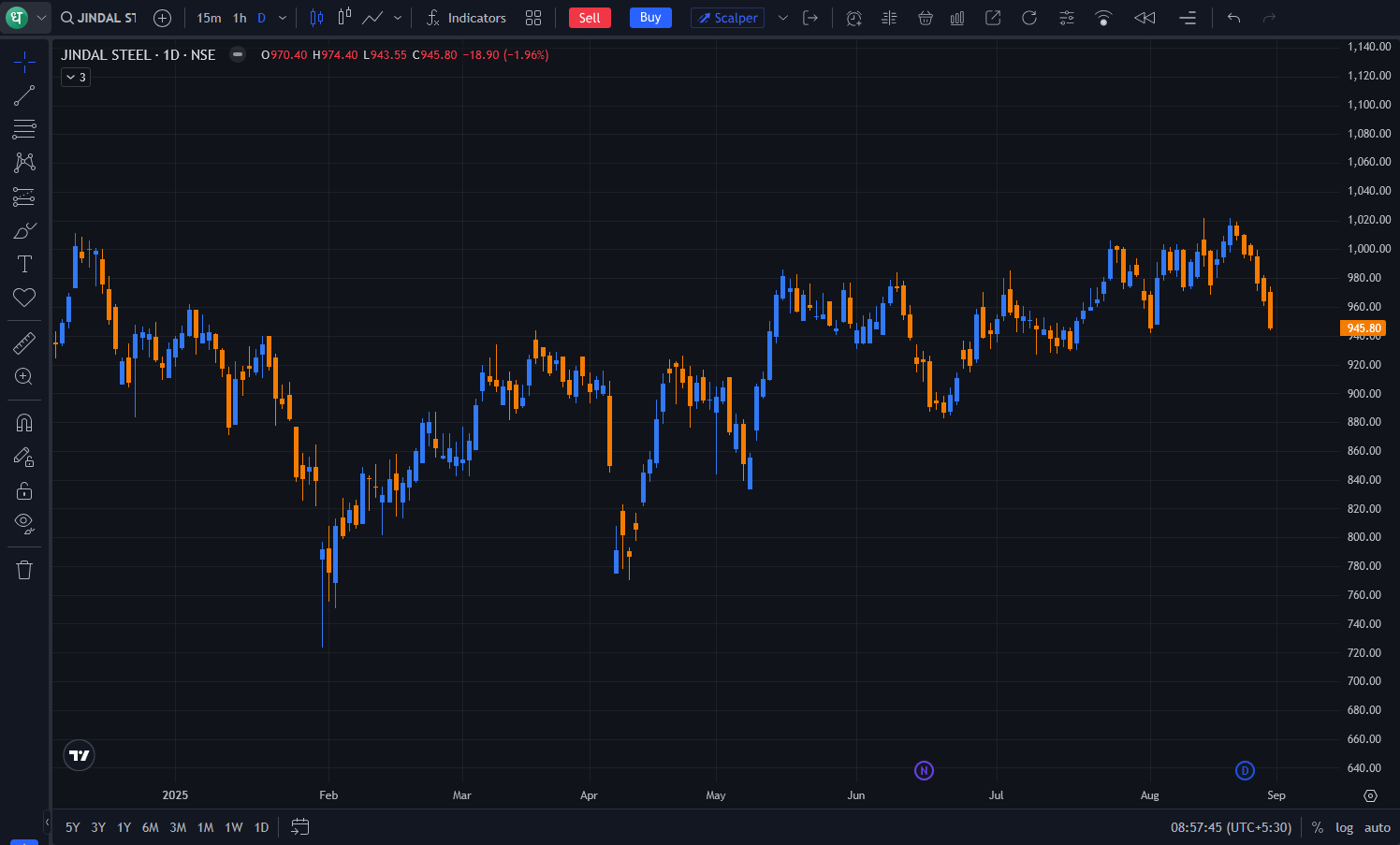Hide all drawings with the eye icon
The image size is (1400, 845).
click(24, 524)
